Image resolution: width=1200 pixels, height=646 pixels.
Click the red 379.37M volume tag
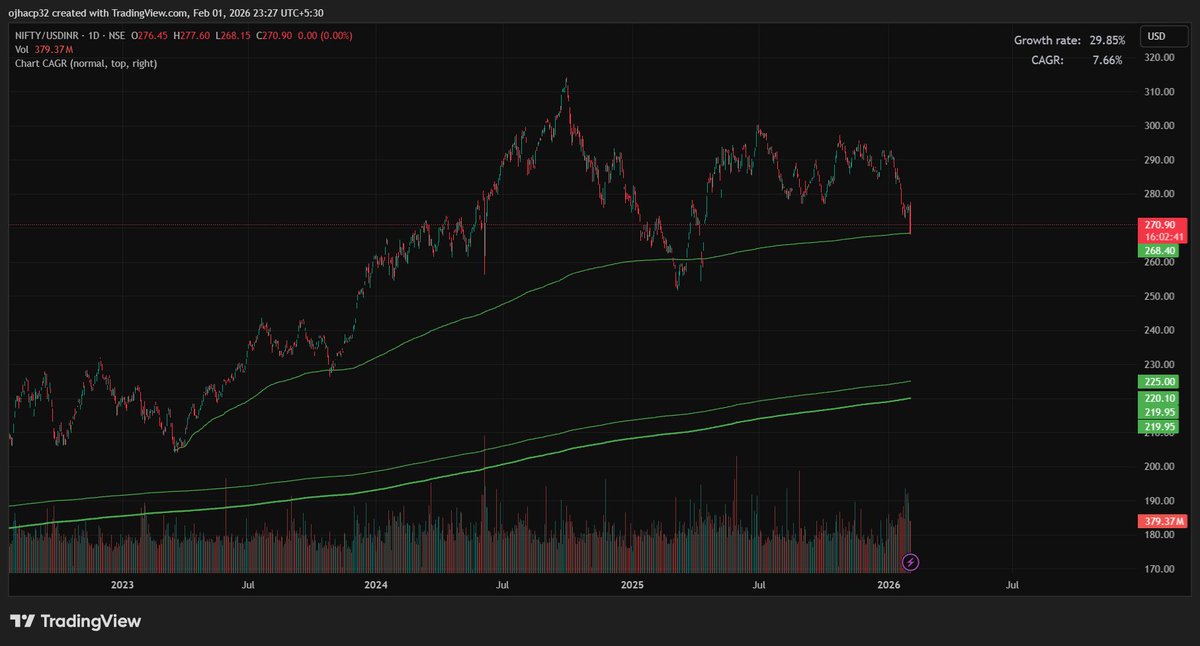1161,521
